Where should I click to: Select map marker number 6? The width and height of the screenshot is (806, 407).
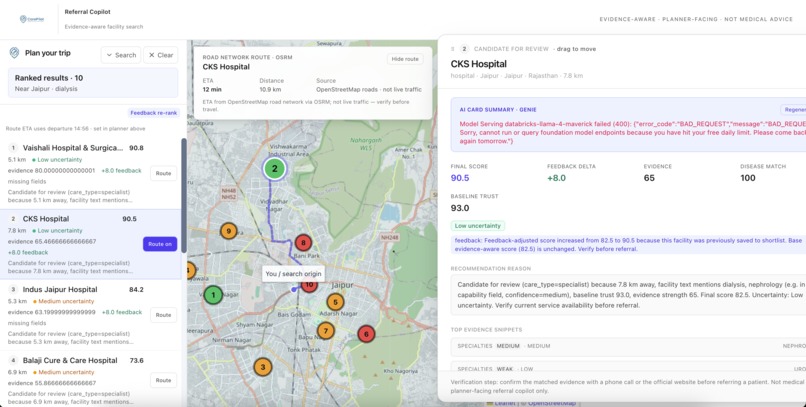click(x=366, y=334)
